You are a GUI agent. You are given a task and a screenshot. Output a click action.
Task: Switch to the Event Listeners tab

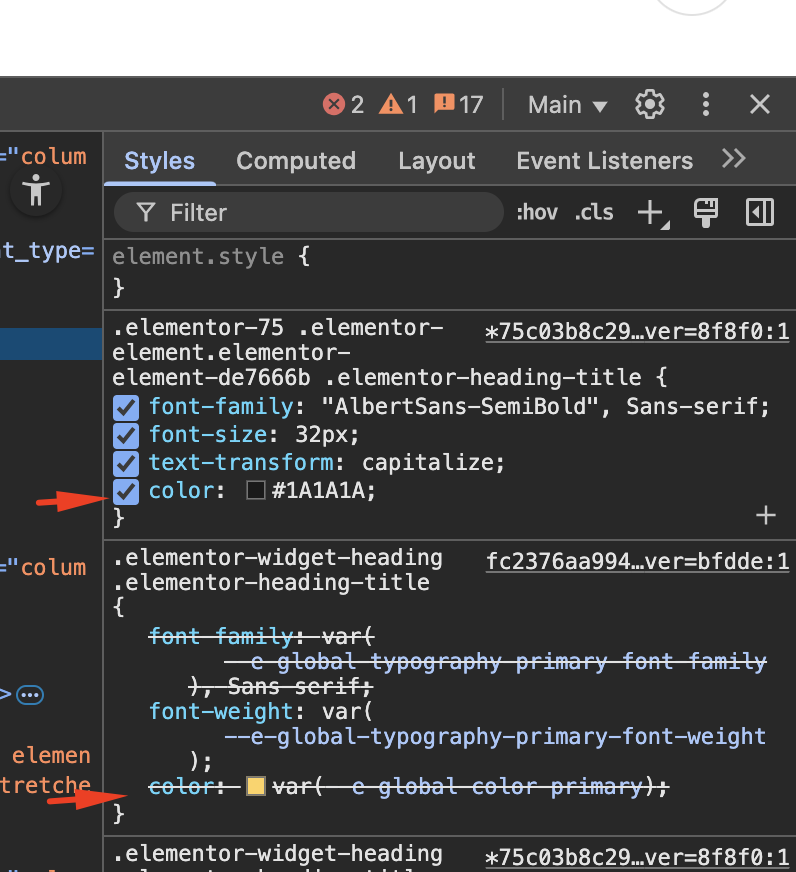(x=605, y=161)
